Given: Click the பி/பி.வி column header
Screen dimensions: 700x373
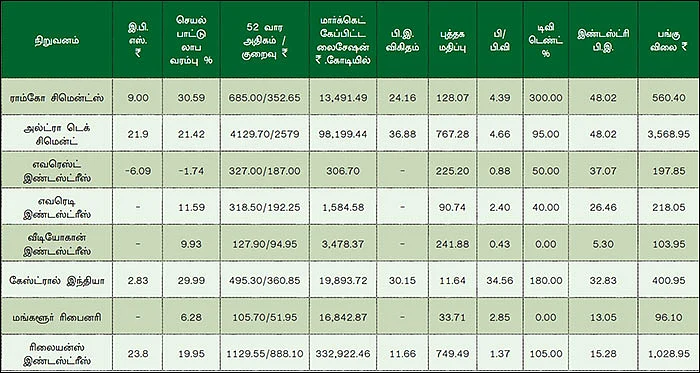Looking at the screenshot, I should (500, 41).
